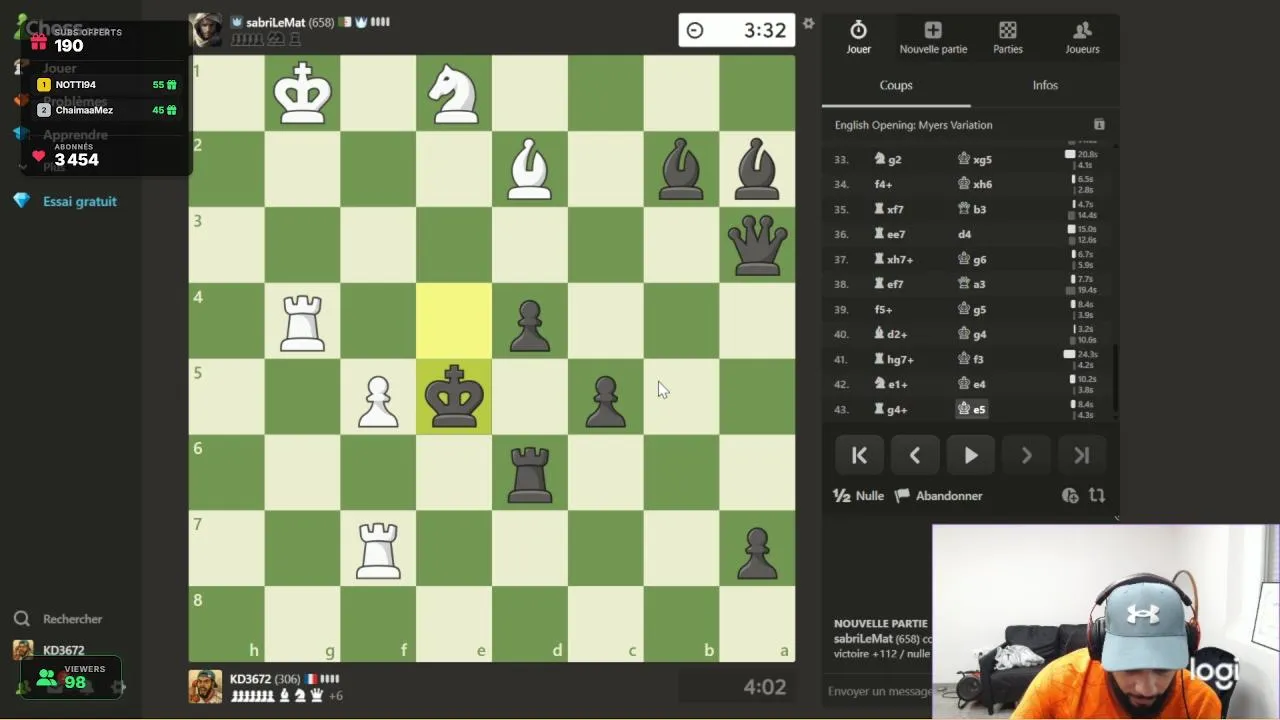This screenshot has width=1280, height=720.
Task: Switch to the Parties tab
Action: (1008, 37)
